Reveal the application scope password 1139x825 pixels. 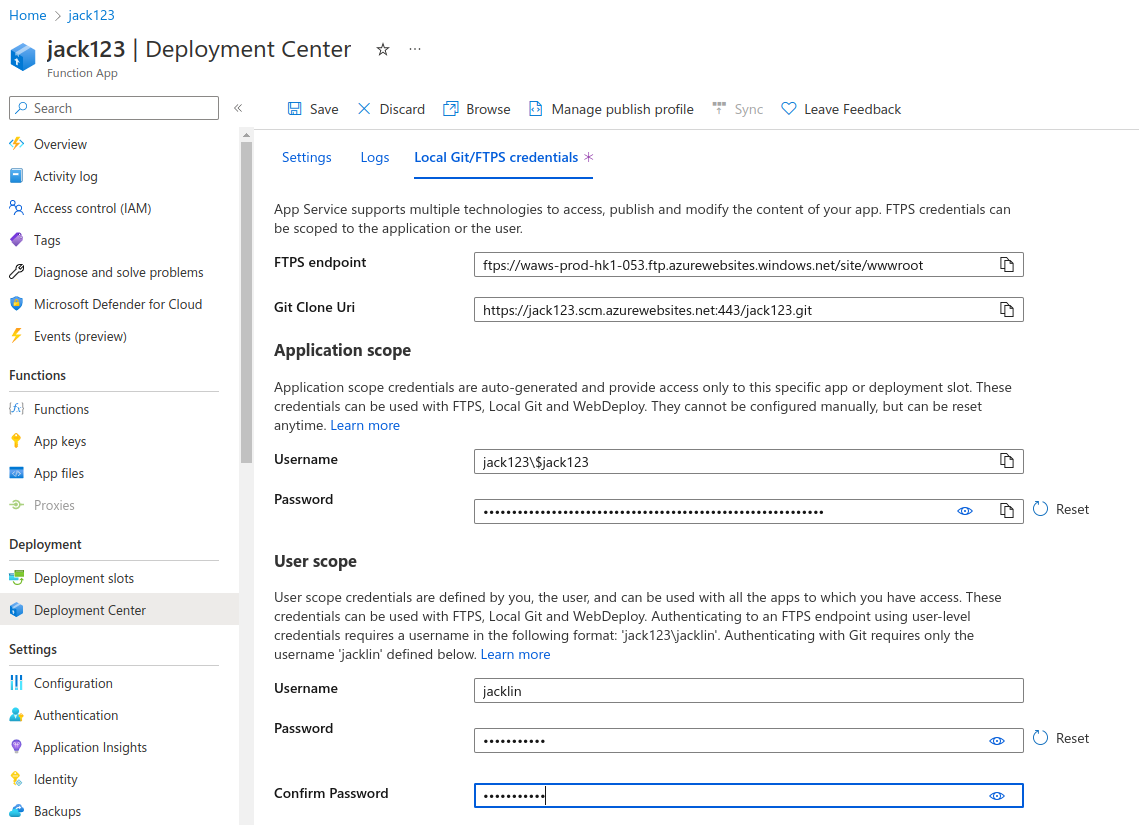[965, 511]
